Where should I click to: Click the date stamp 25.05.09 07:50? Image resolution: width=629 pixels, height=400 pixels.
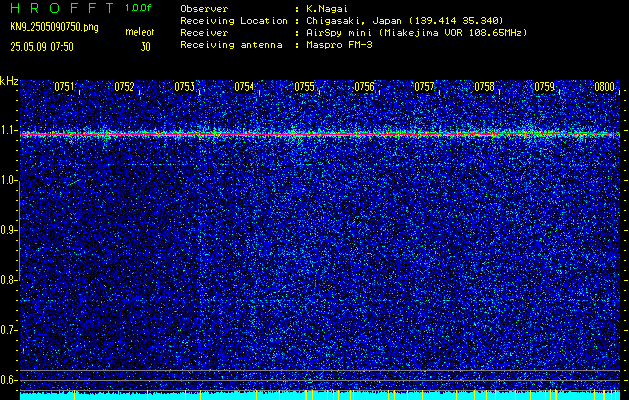(42, 47)
